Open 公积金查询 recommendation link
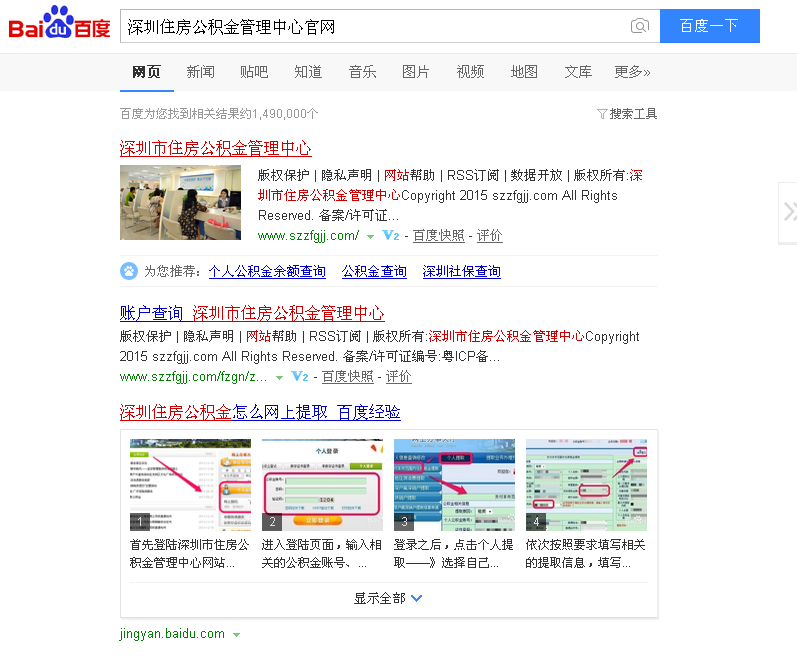797x661 pixels. click(374, 272)
